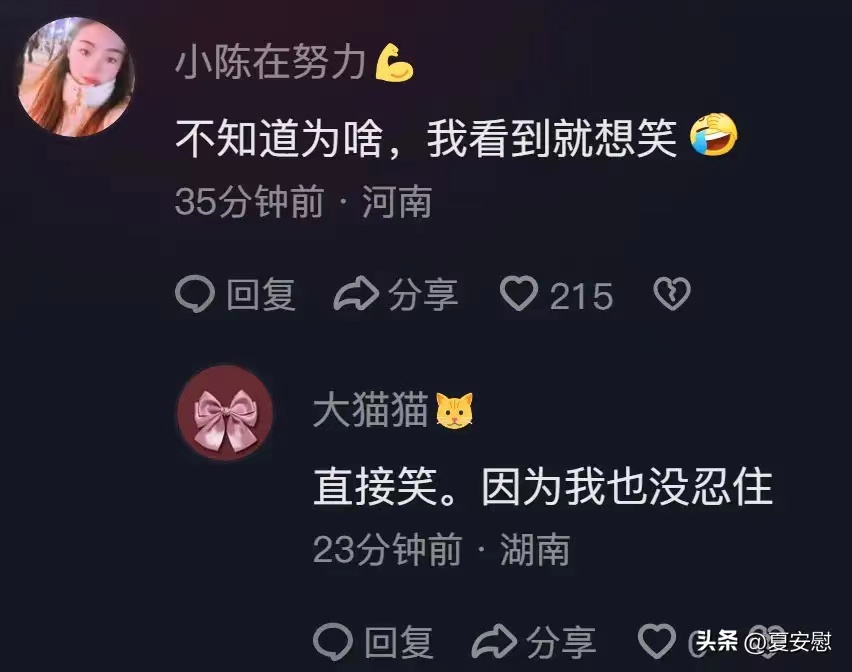Tap share arrow icon under first comment
Viewport: 852px width, 672px height.
tap(356, 294)
